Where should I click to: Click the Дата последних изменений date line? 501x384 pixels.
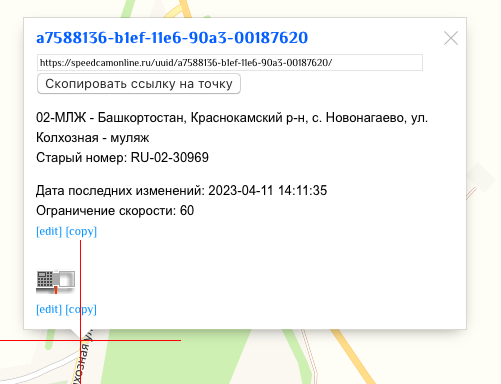pyautogui.click(x=182, y=190)
